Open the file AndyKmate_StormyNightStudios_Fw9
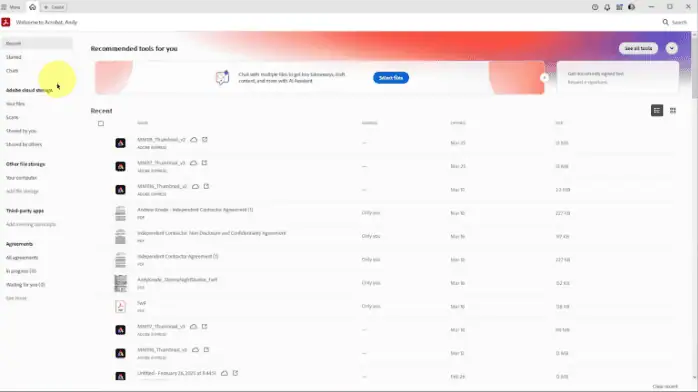 tap(177, 280)
